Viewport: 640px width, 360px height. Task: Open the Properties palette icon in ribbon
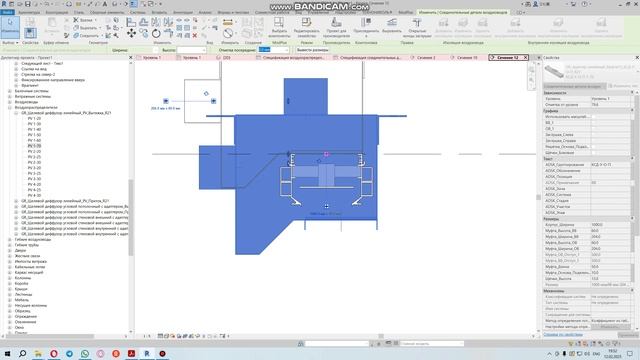click(30, 32)
